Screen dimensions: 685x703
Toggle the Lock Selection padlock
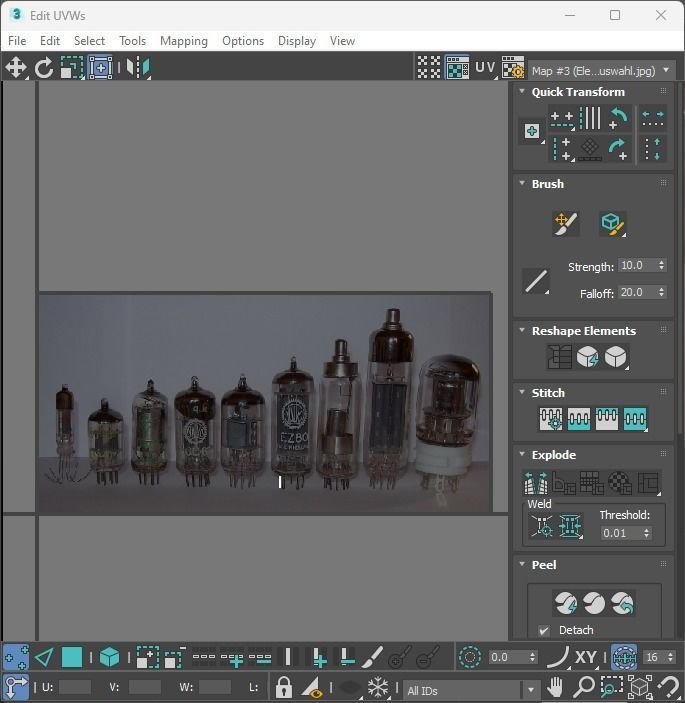[x=283, y=687]
